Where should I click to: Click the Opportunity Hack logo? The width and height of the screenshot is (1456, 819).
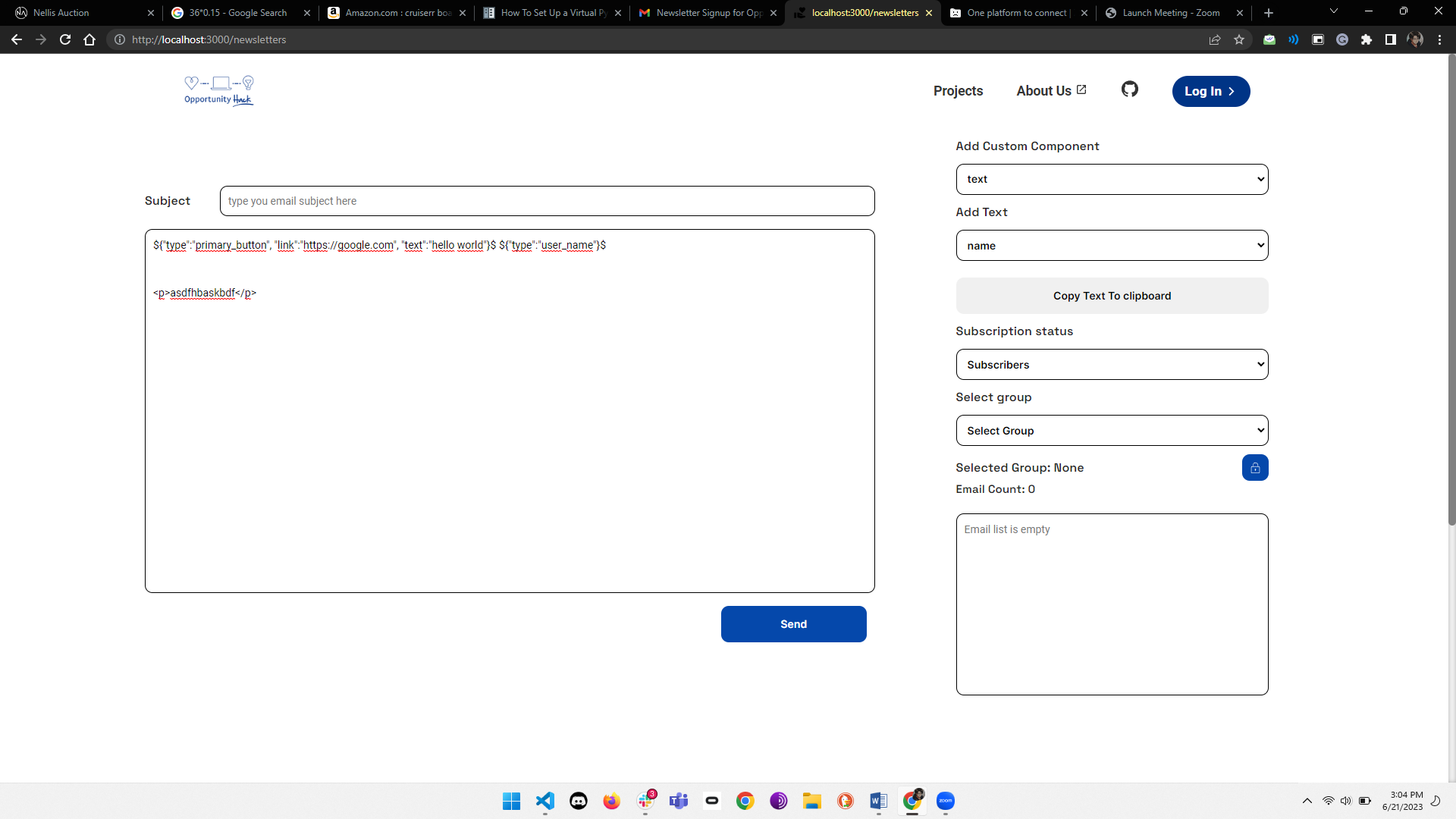[219, 91]
